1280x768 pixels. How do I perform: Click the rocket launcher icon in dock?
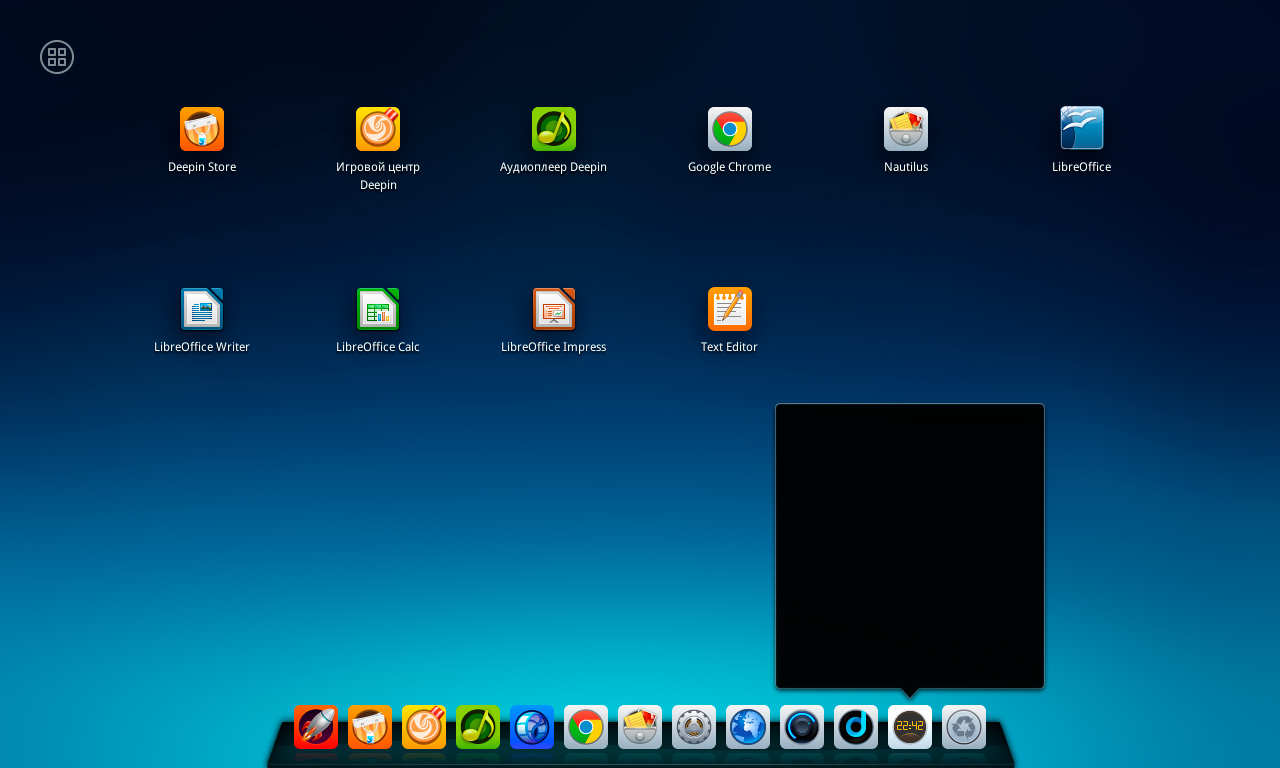coord(316,727)
